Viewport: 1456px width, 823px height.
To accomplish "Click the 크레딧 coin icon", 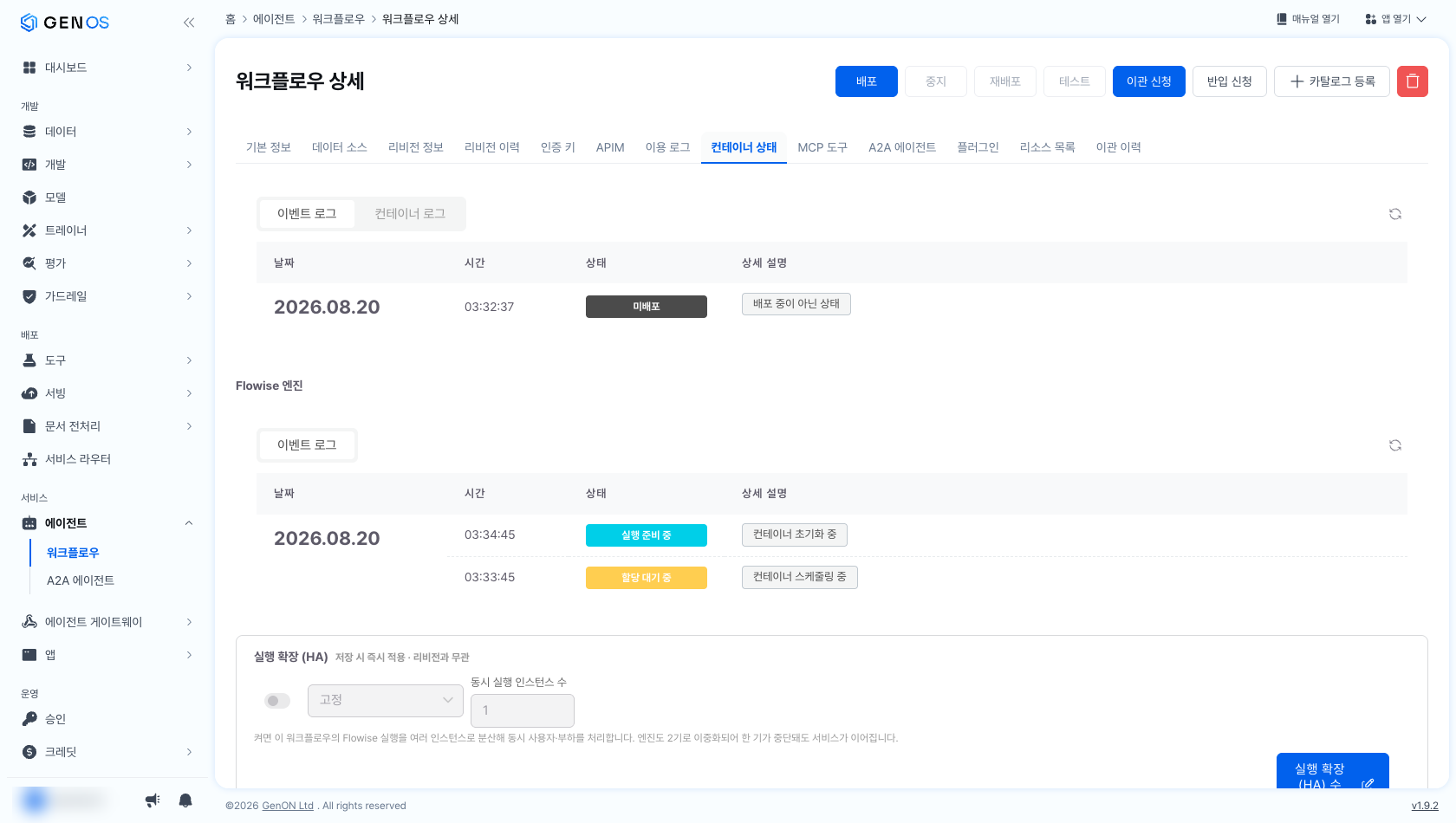I will [x=29, y=752].
